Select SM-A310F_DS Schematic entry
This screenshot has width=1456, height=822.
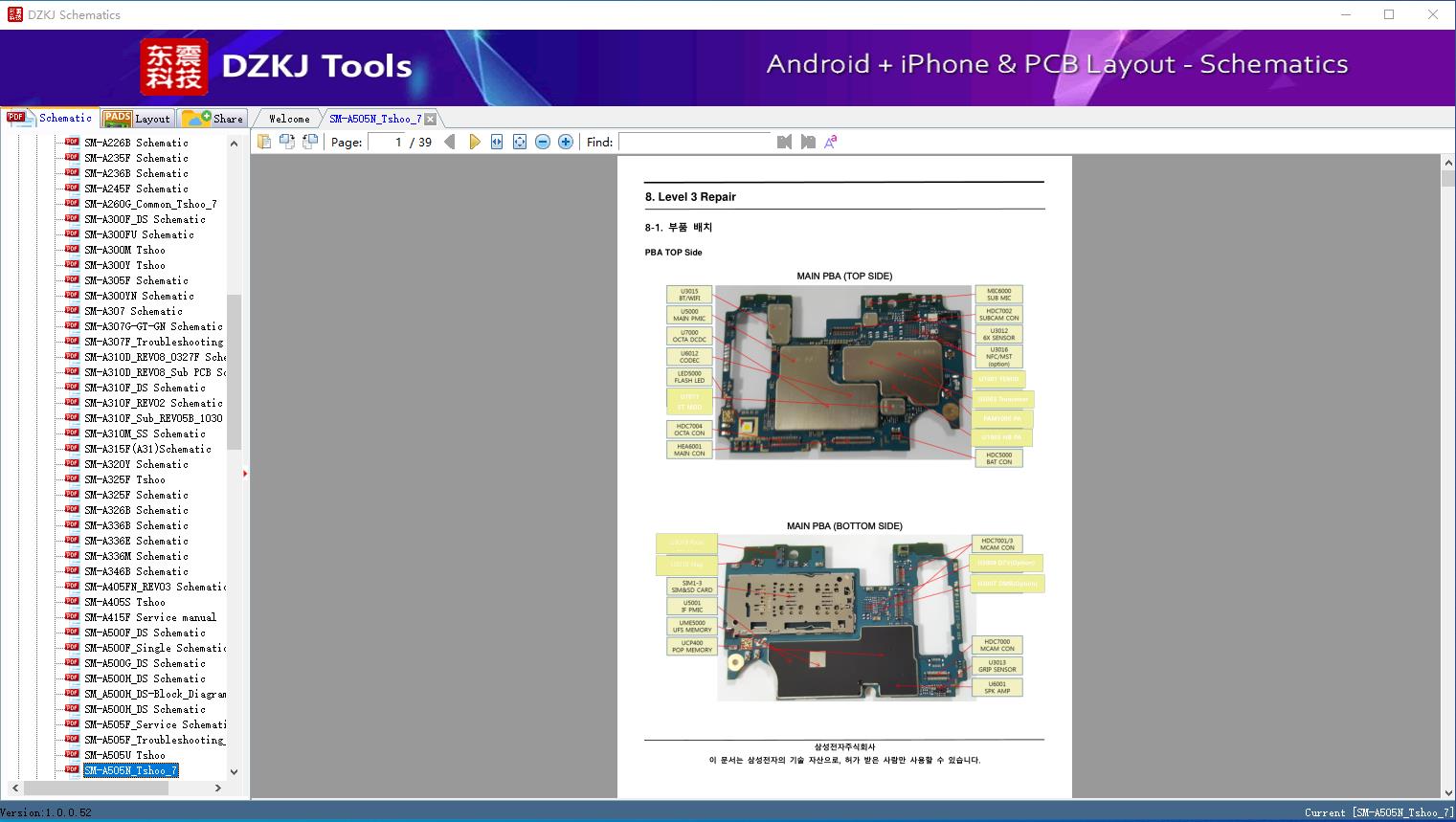point(145,388)
